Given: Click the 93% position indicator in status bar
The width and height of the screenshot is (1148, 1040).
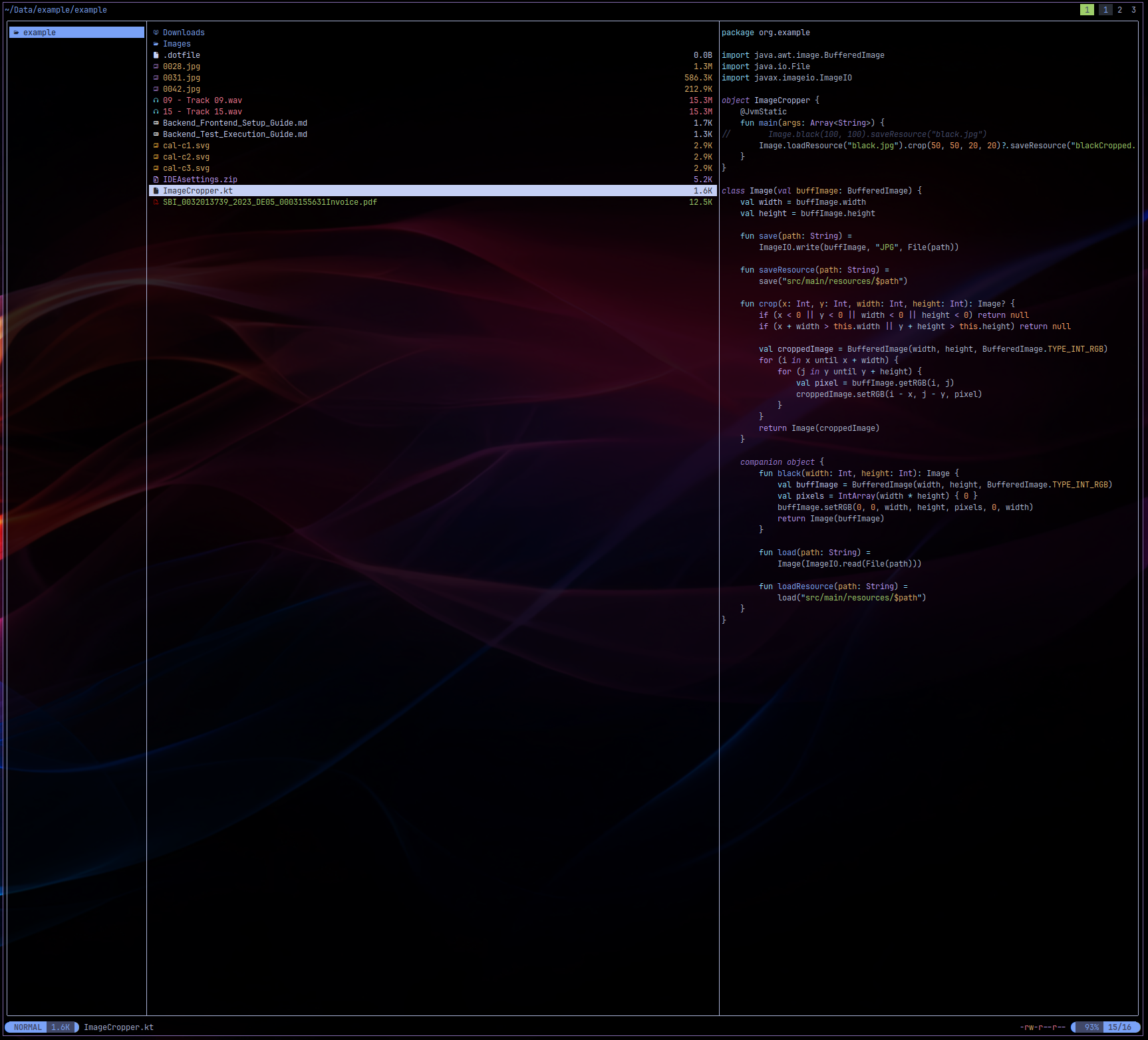Looking at the screenshot, I should (x=1091, y=1027).
